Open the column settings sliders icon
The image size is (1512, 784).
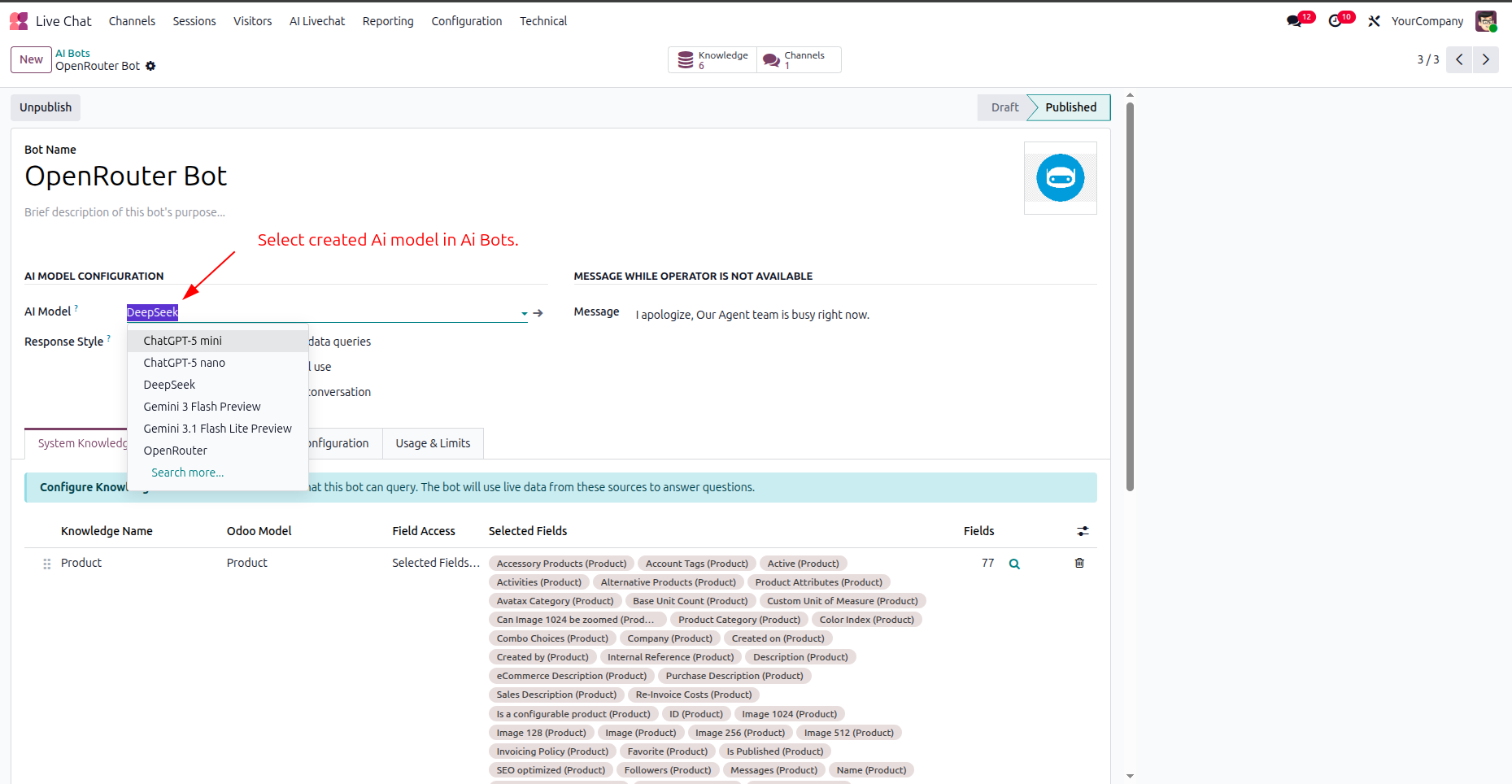[1083, 531]
